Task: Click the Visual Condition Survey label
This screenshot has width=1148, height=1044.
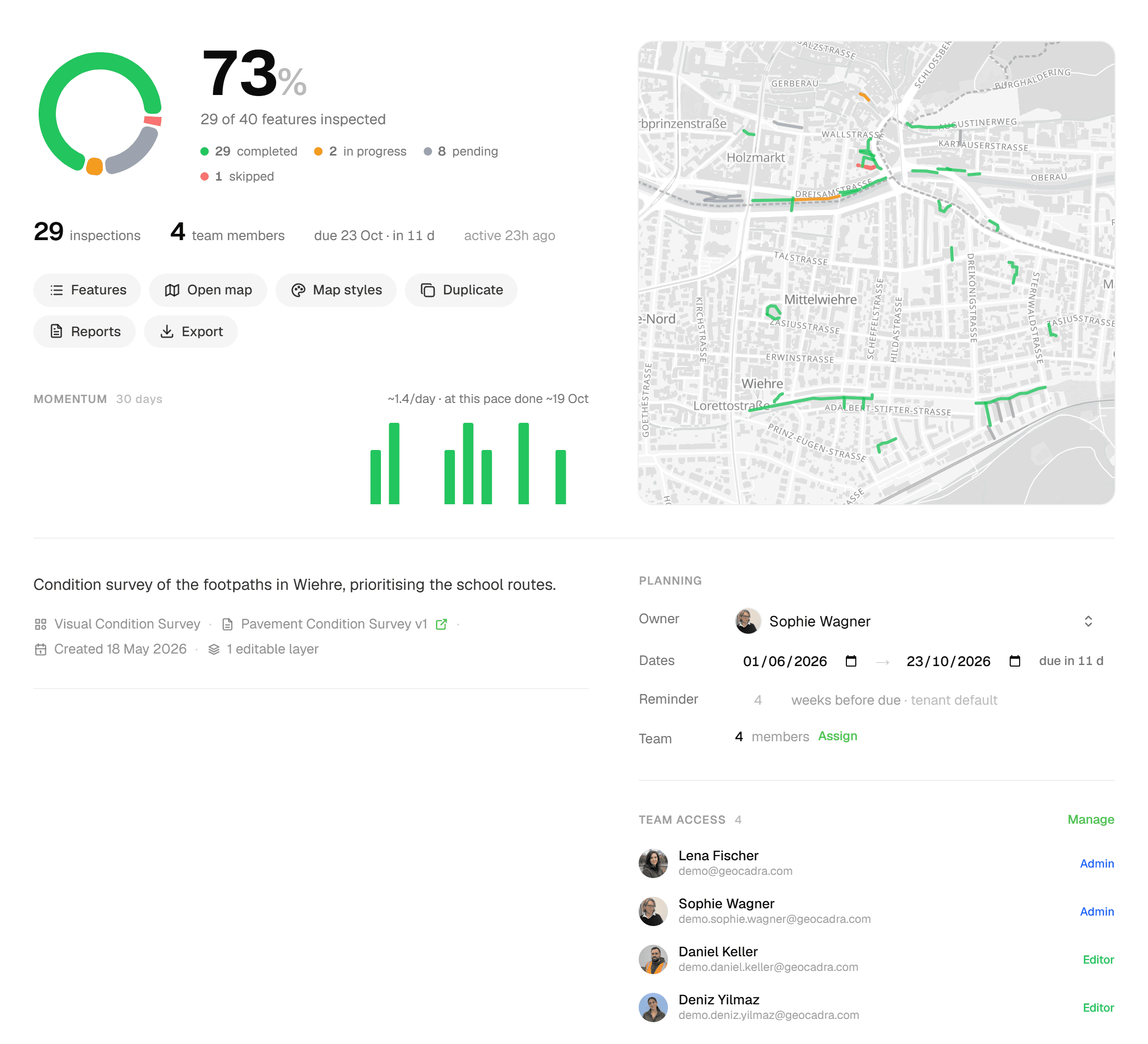Action: [127, 624]
